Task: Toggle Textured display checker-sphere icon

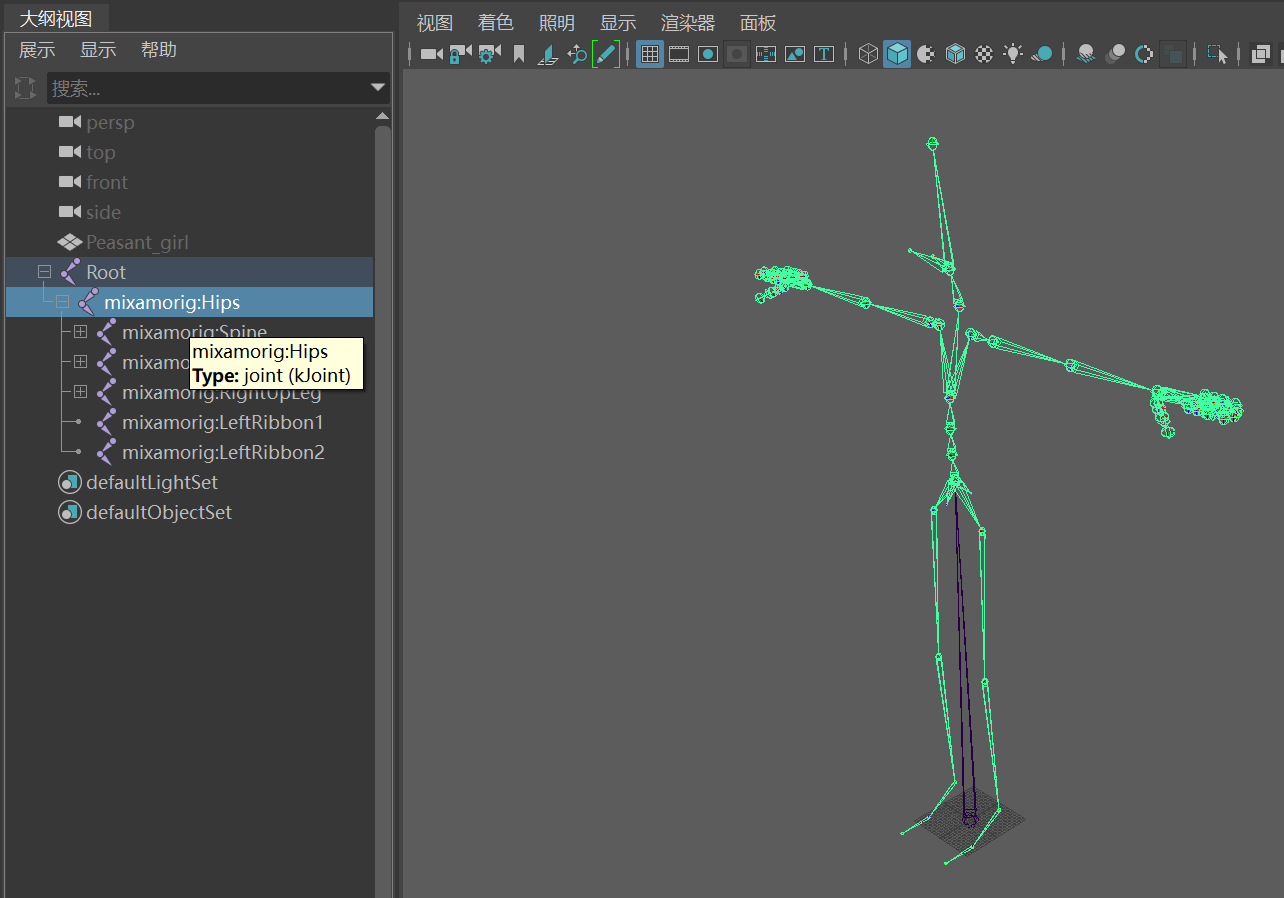Action: point(985,54)
